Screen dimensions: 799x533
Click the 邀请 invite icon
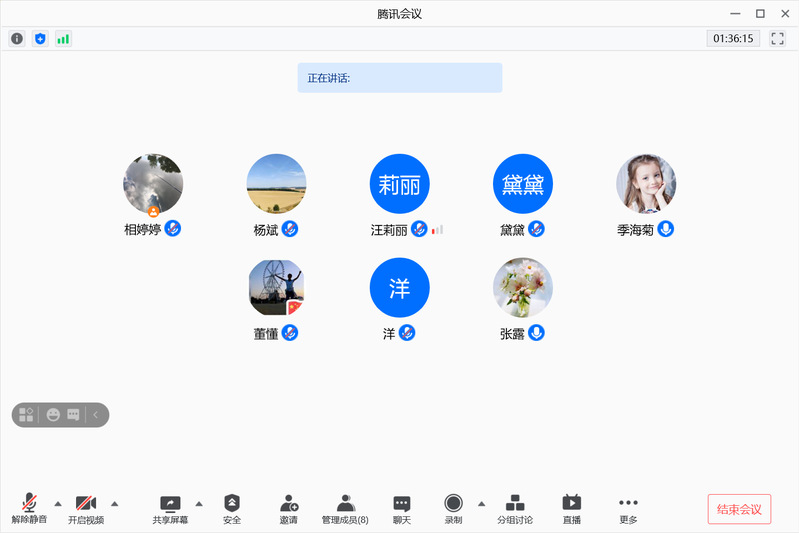click(289, 508)
